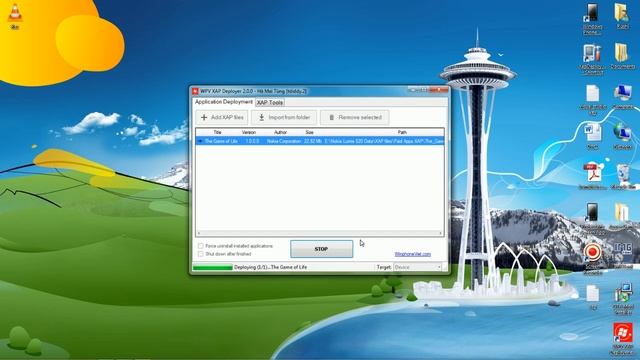Click the Nokia Corporation author cell
Screen dimensions: 640x360
284,141
